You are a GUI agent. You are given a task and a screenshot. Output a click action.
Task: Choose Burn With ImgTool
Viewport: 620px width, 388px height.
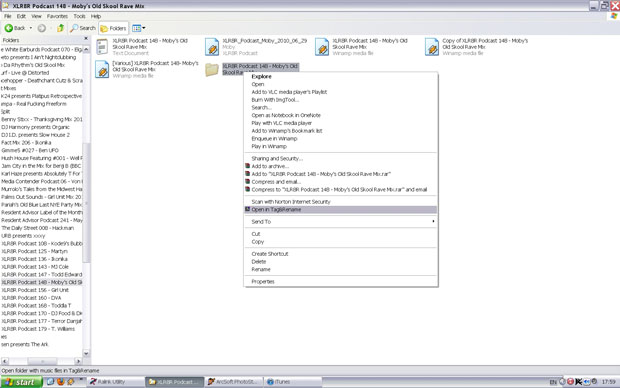(341, 100)
